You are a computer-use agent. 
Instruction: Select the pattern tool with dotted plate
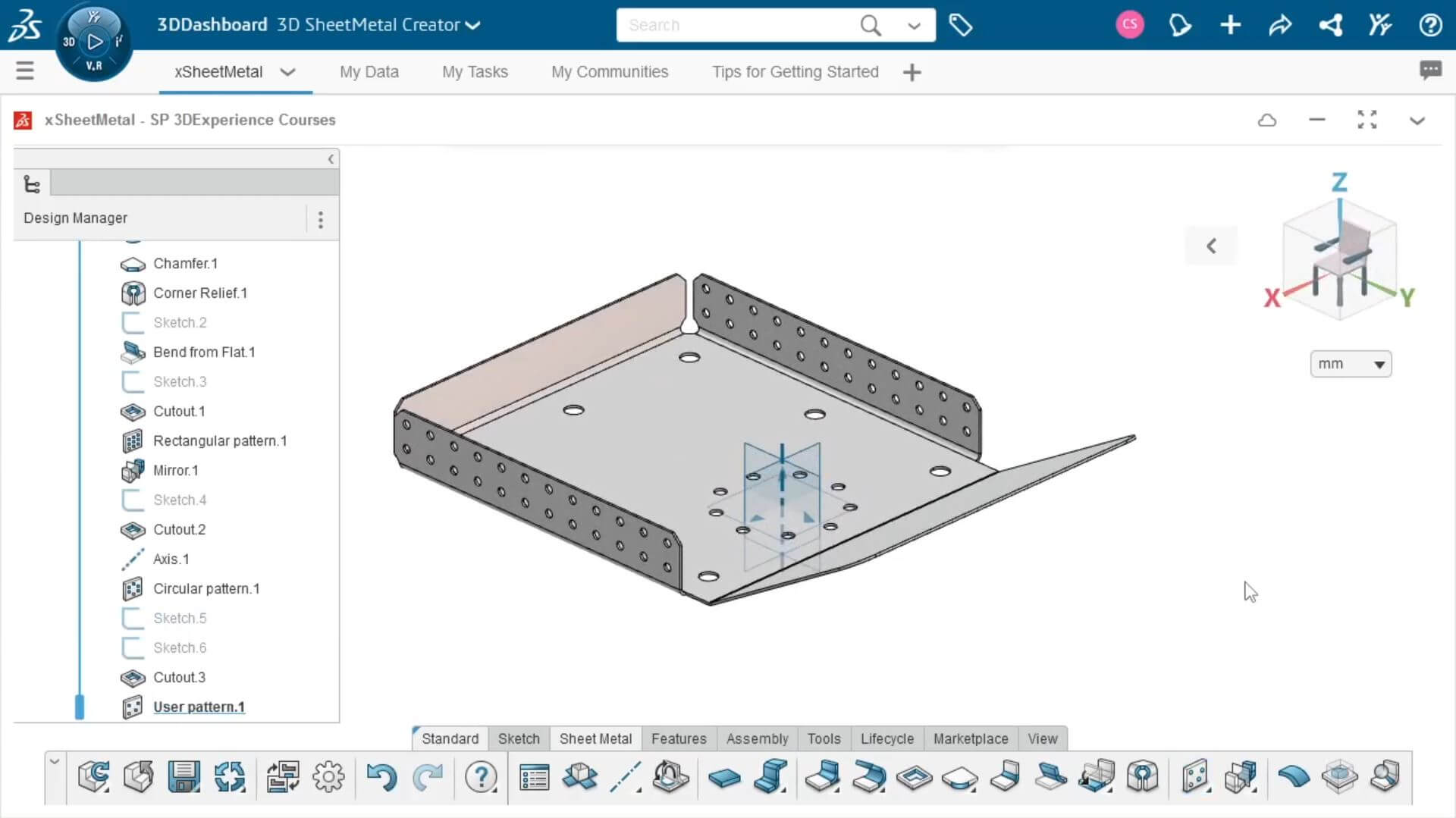click(1194, 777)
